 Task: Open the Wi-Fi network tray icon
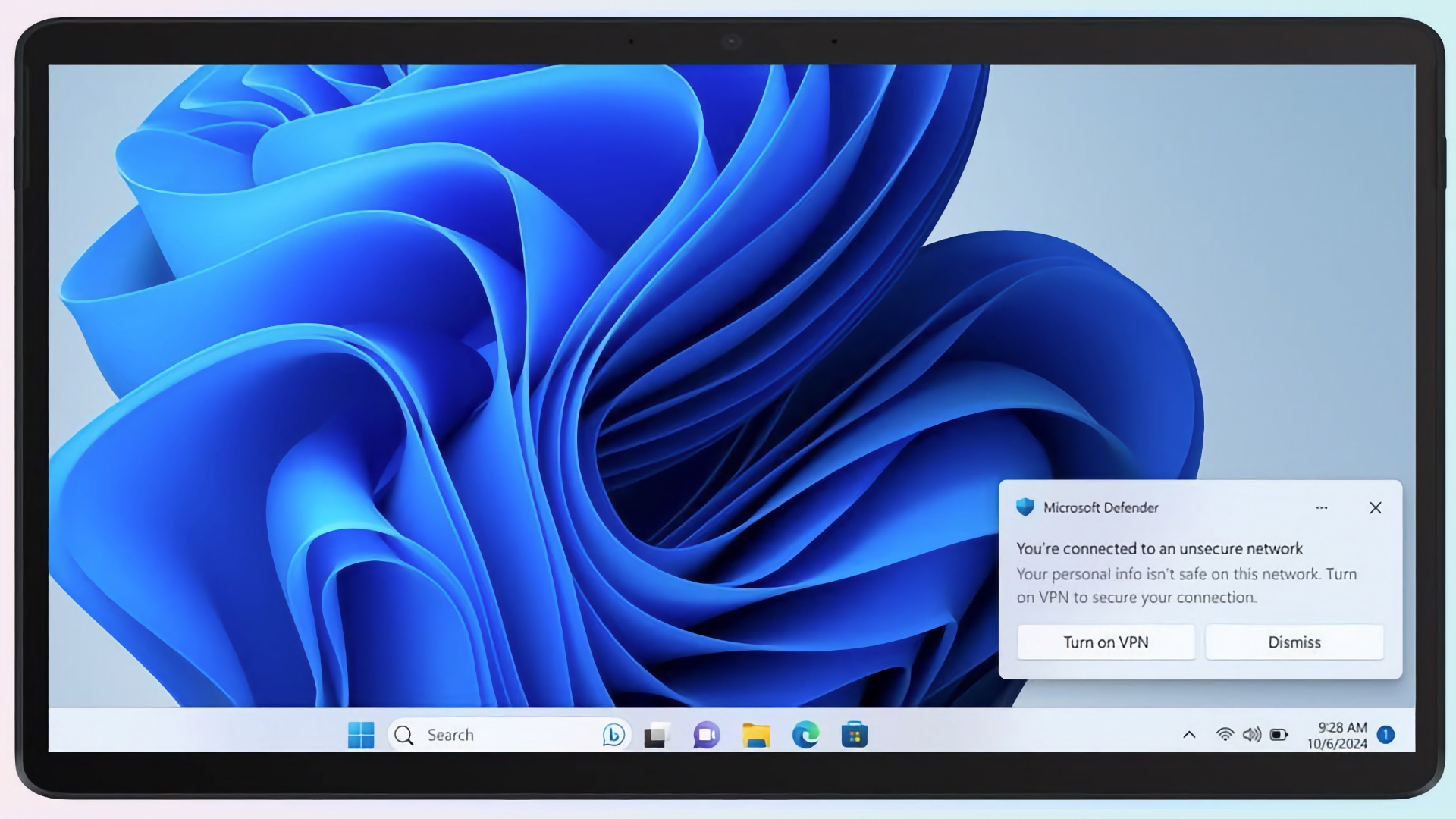[x=1225, y=734]
